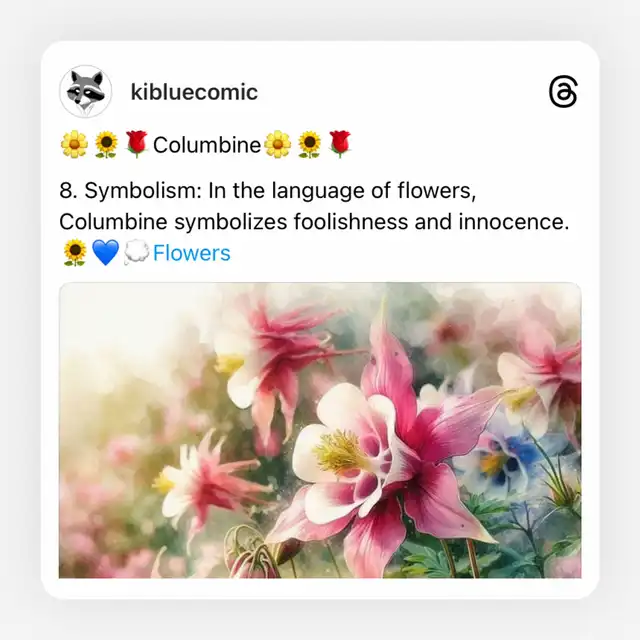
Task: Click the sunflower emoji beside blue heart
Action: coord(75,253)
